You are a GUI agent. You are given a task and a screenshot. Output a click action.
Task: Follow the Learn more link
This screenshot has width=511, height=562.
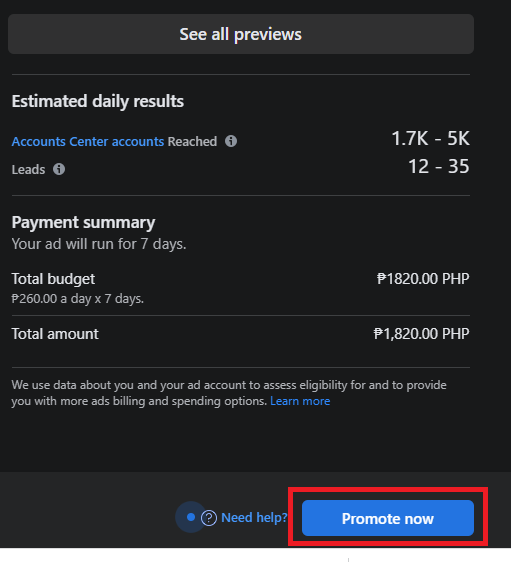(300, 401)
